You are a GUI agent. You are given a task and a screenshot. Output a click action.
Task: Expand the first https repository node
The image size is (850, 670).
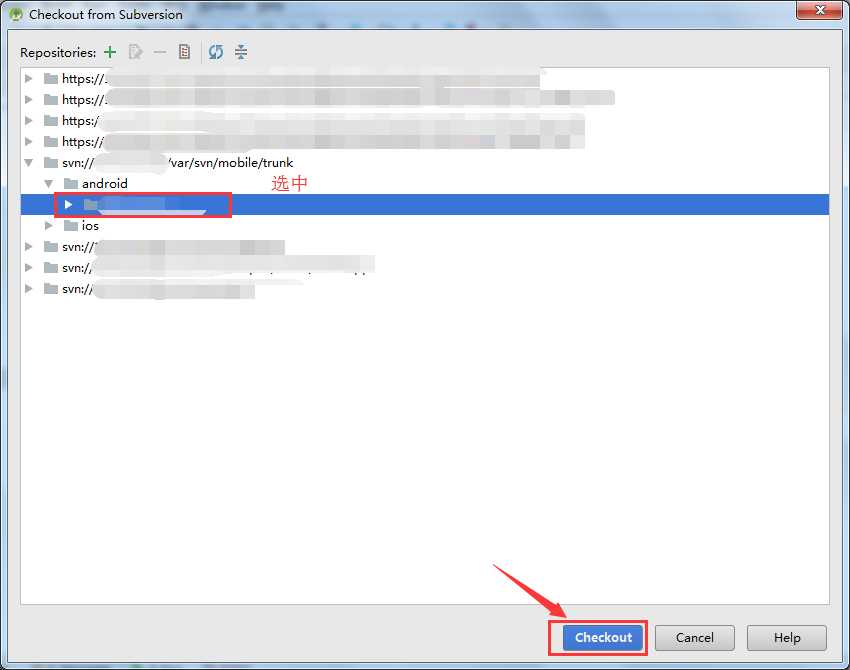point(29,79)
